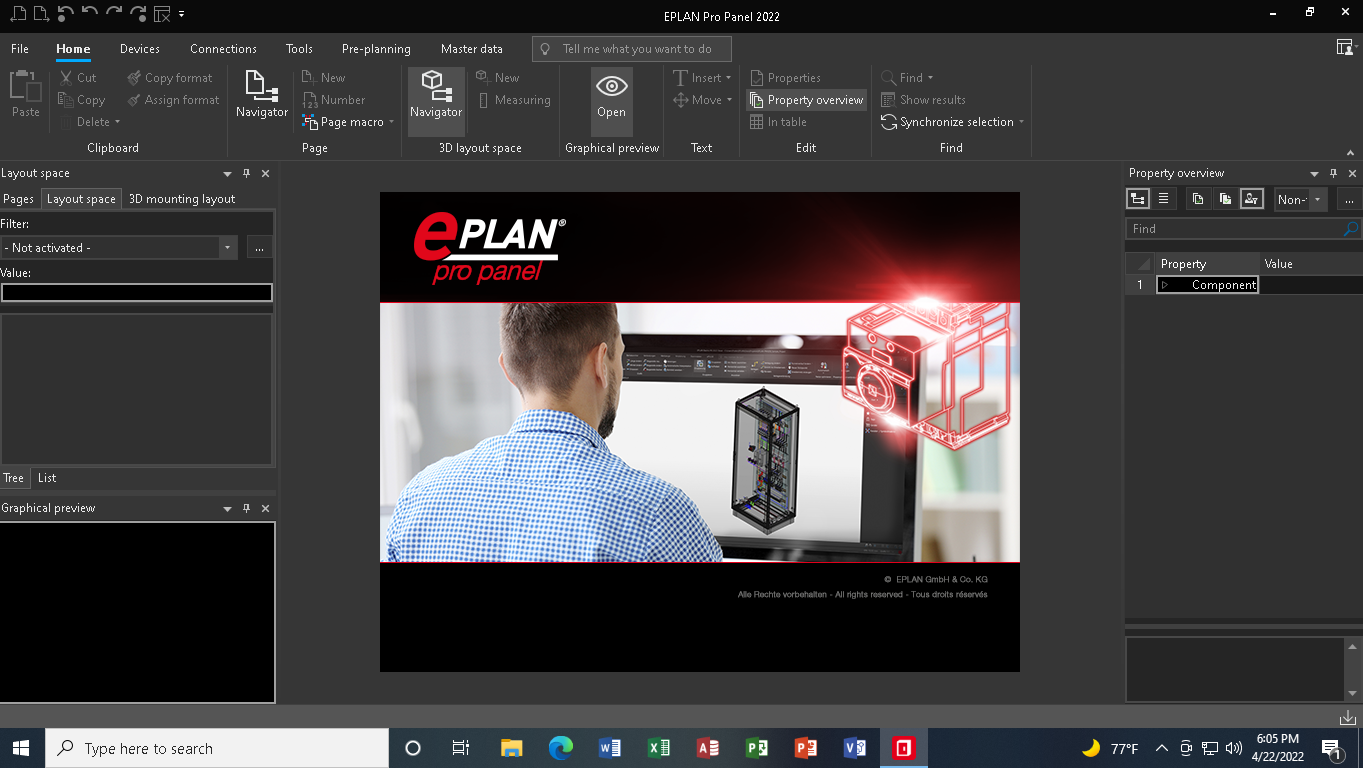Image resolution: width=1363 pixels, height=768 pixels.
Task: Click Tell me what you want search box
Action: click(x=631, y=49)
